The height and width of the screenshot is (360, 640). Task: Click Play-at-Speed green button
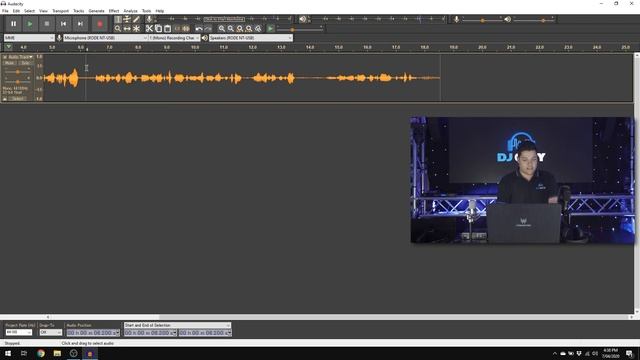point(270,29)
